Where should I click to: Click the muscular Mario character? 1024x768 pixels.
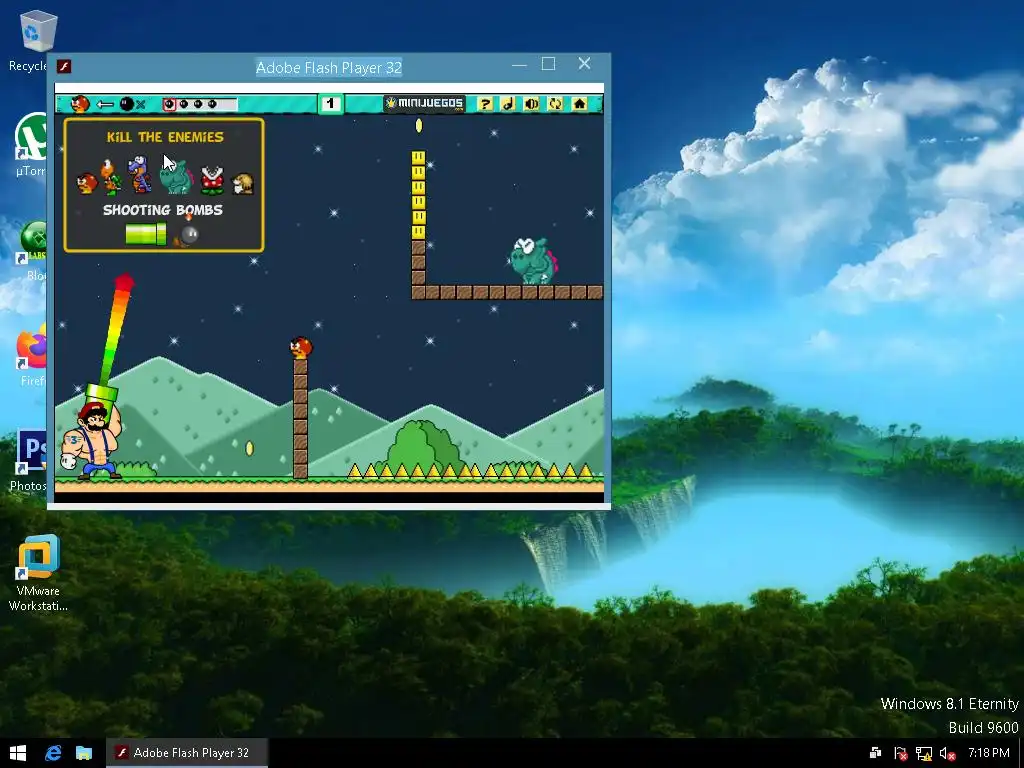(92, 440)
